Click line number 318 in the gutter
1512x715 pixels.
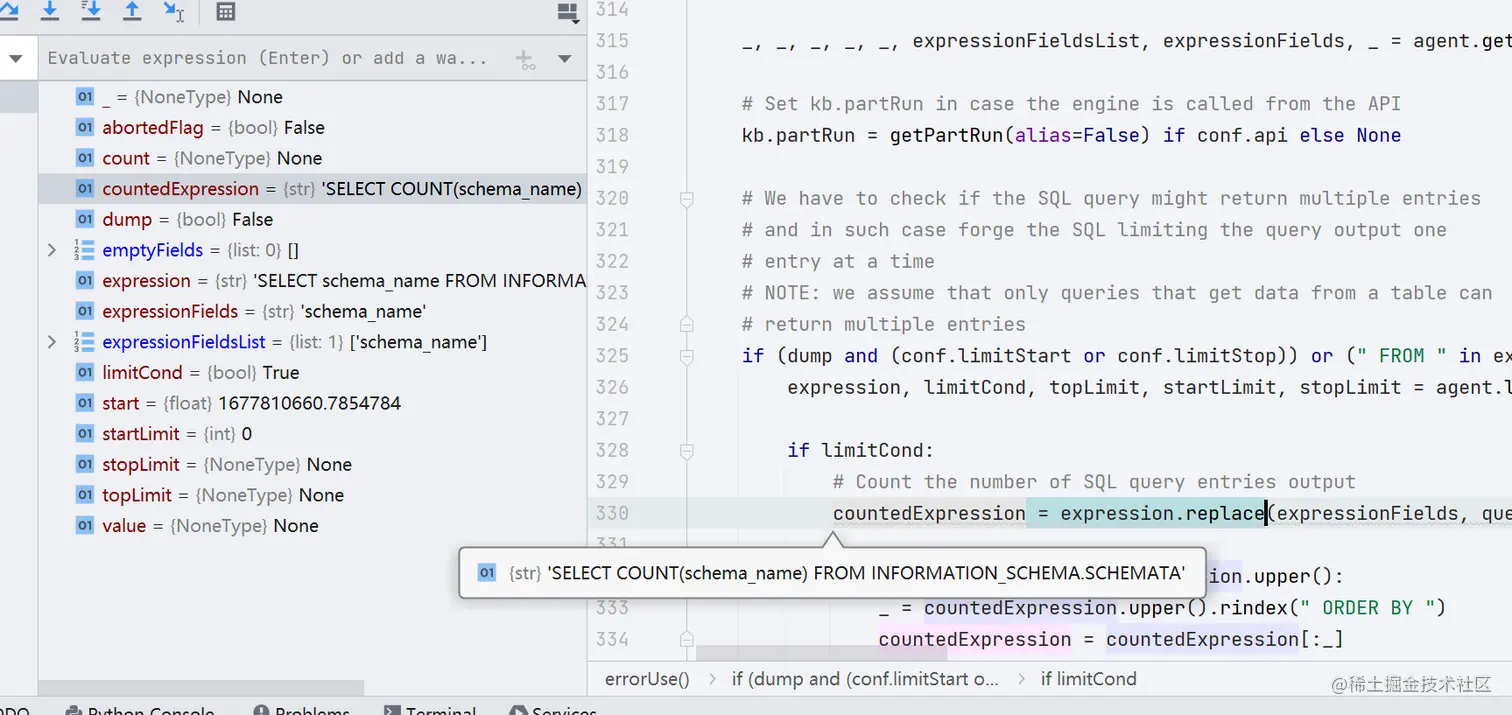click(x=611, y=135)
